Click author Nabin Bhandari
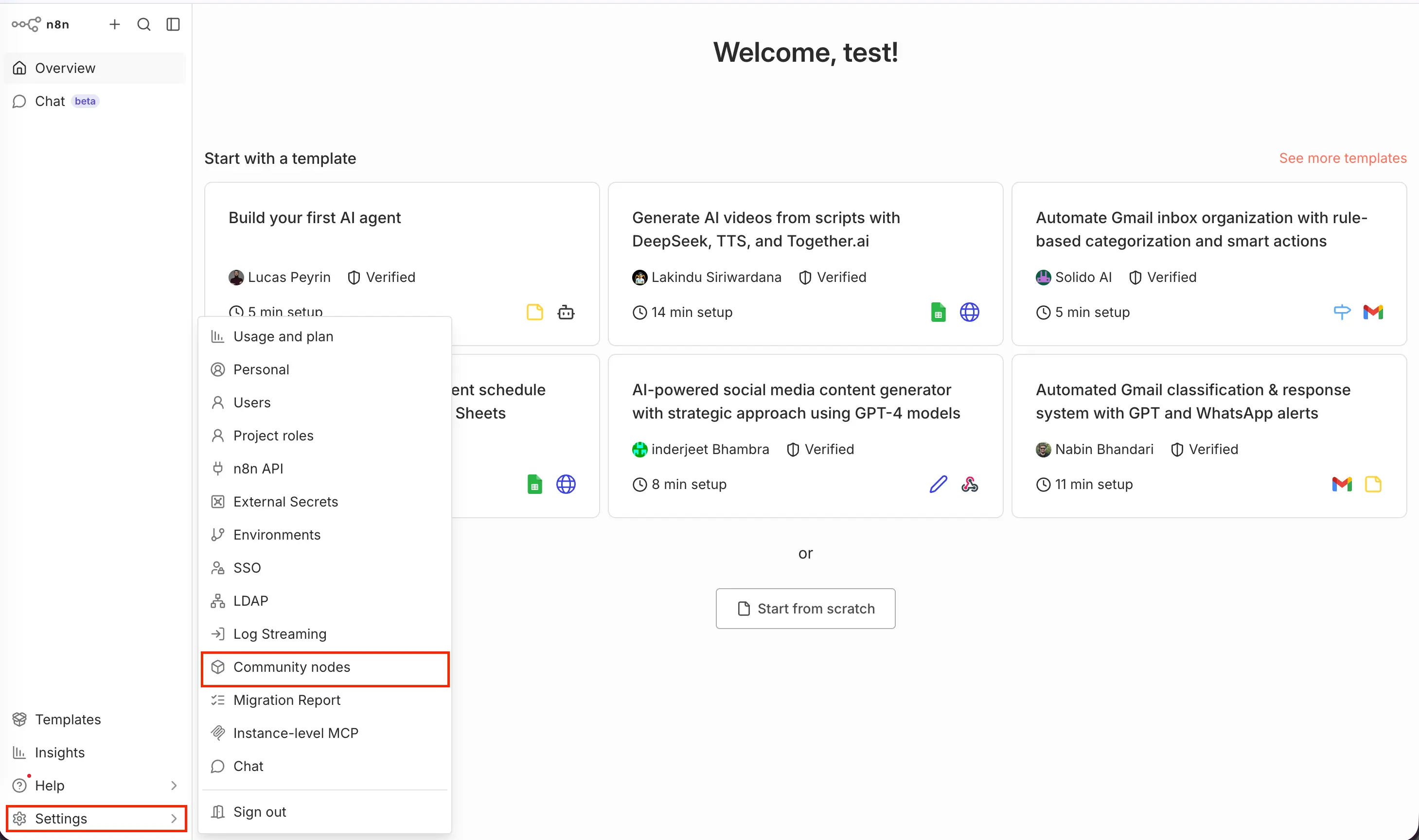 [x=1104, y=450]
